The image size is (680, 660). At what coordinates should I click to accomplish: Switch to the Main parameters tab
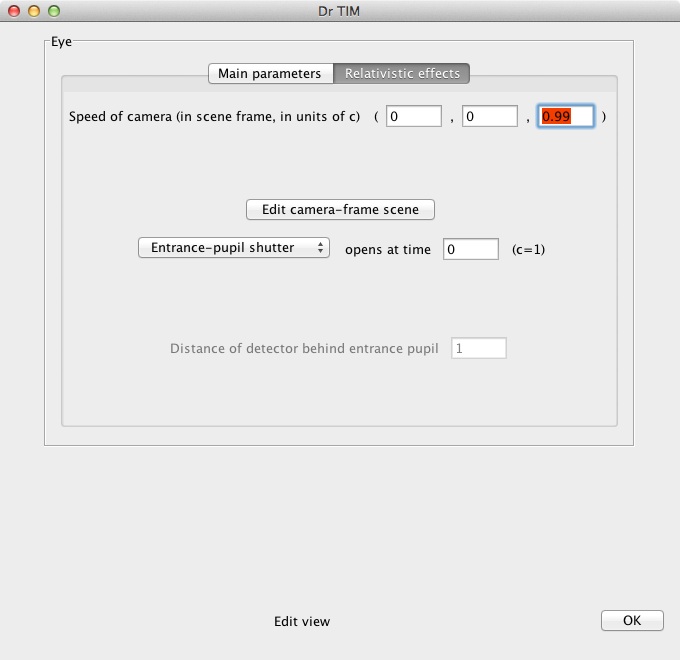[271, 73]
